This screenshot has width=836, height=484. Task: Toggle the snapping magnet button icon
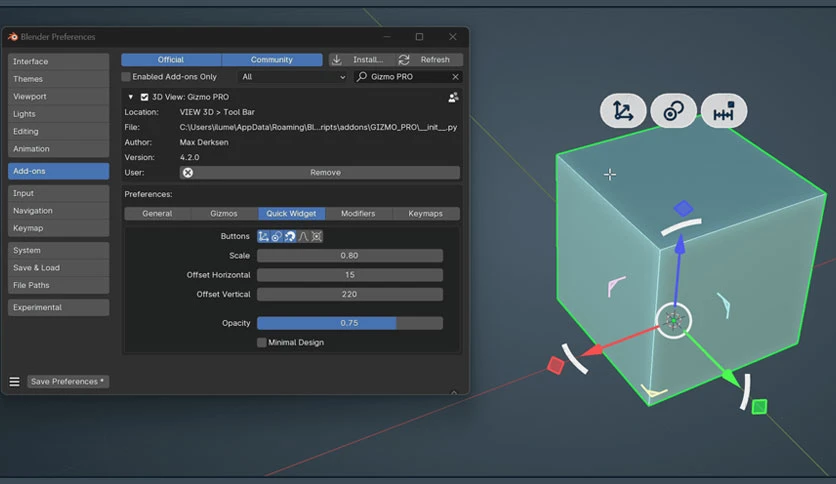[x=290, y=236]
